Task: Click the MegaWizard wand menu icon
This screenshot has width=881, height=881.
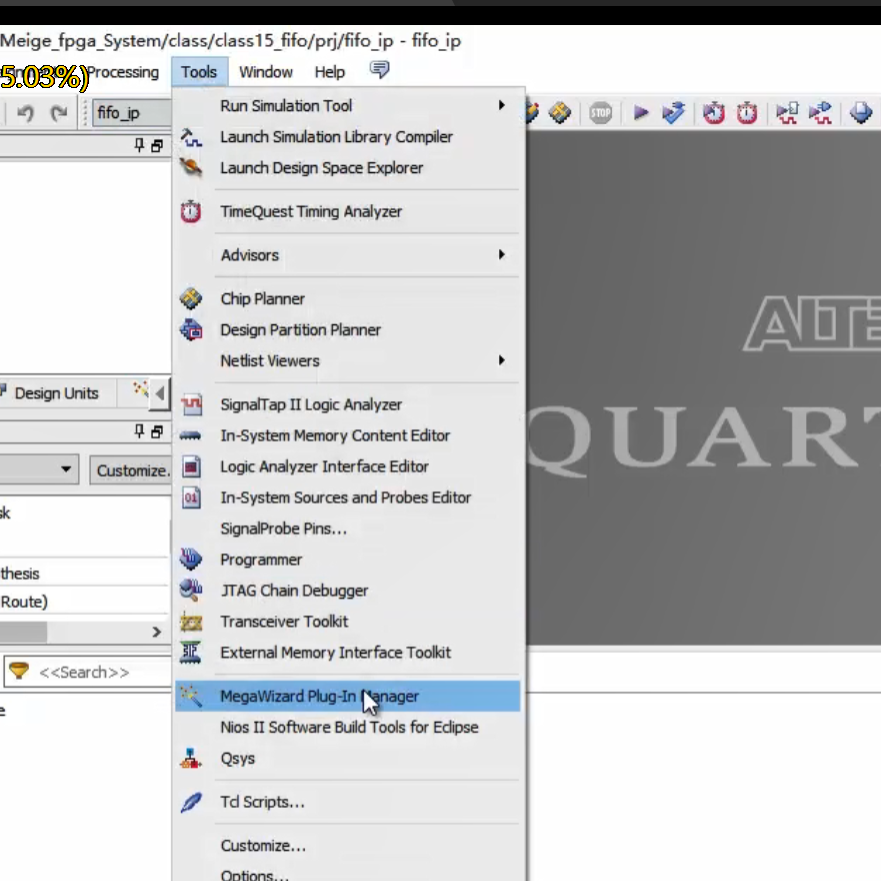Action: [x=190, y=696]
